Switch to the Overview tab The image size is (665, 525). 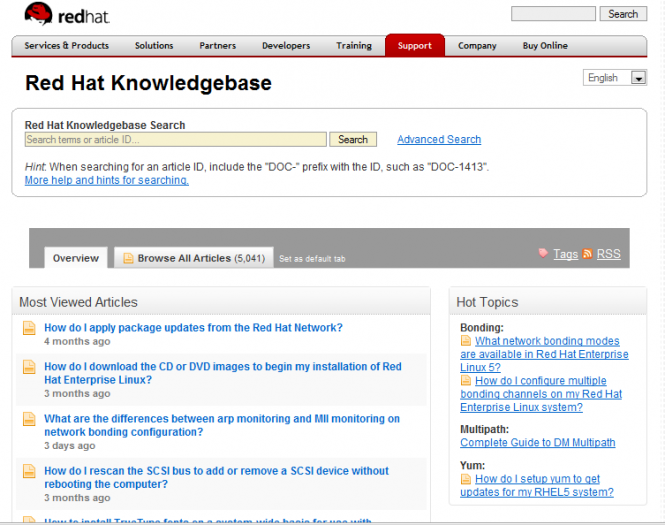tap(76, 258)
